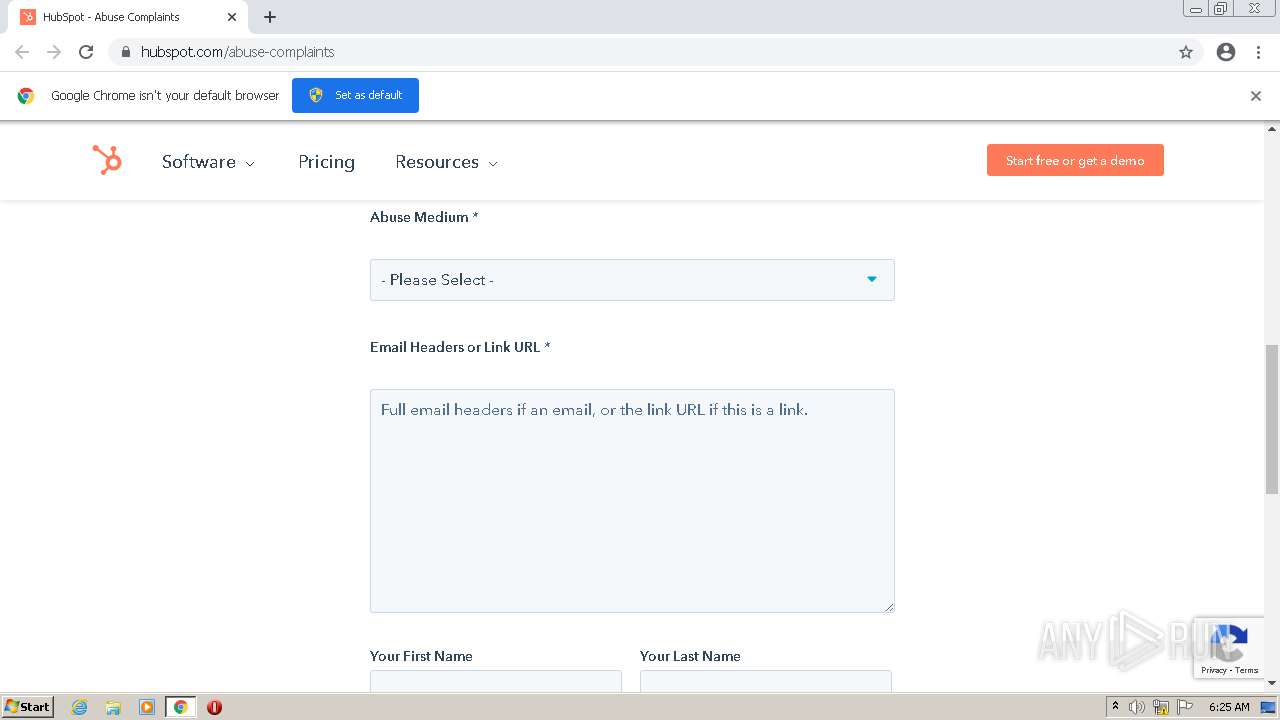
Task: Click the Chrome icon in the taskbar
Action: [x=180, y=707]
